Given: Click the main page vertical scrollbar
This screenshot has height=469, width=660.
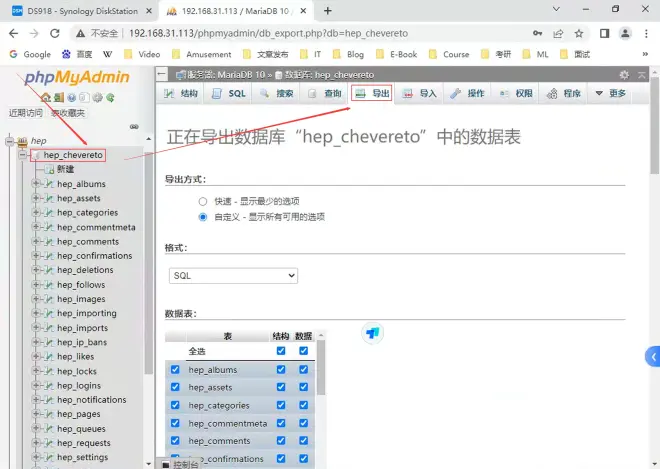Looking at the screenshot, I should [655, 125].
